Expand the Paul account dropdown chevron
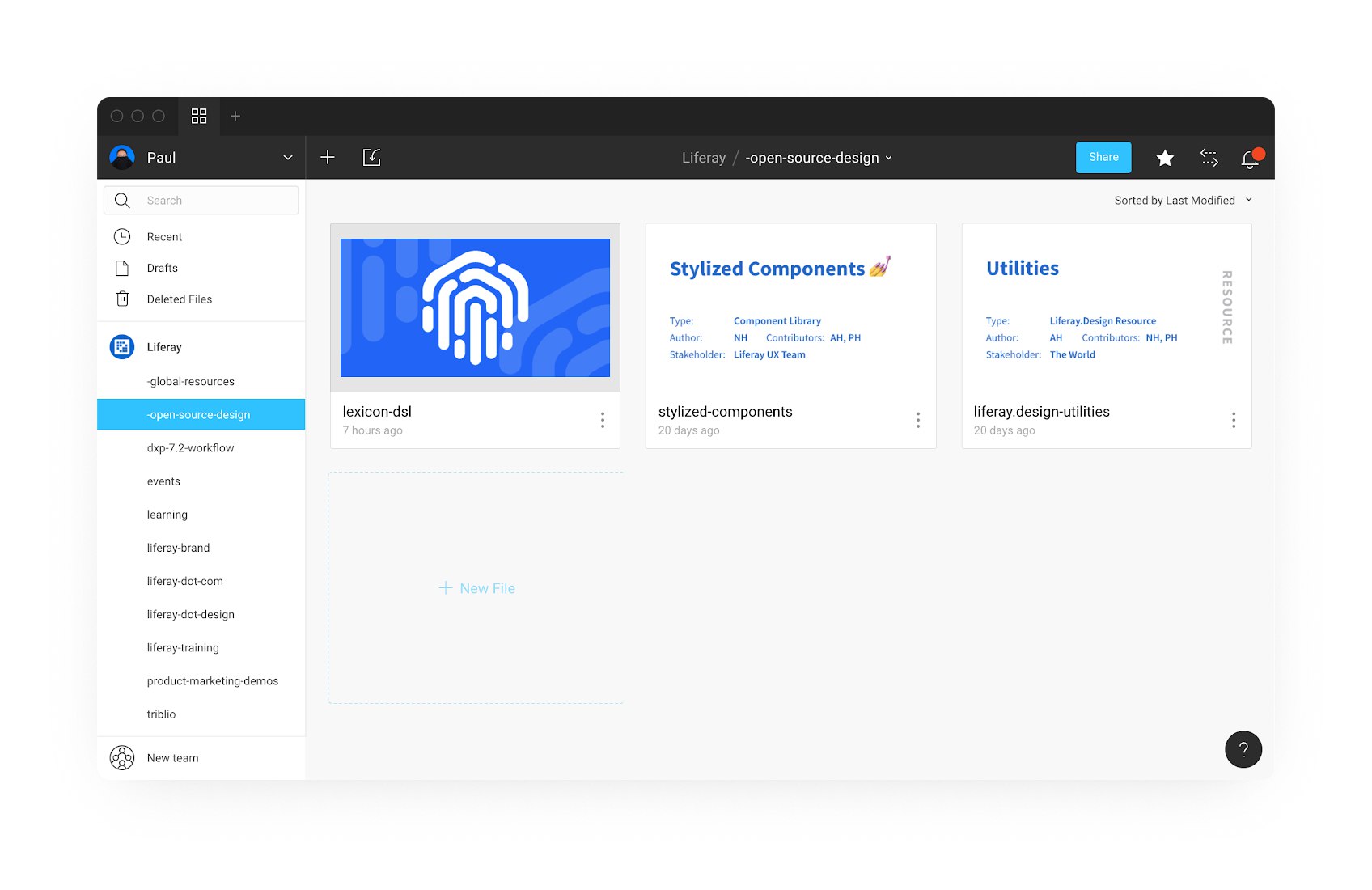Viewport: 1372px width, 890px height. [x=288, y=158]
